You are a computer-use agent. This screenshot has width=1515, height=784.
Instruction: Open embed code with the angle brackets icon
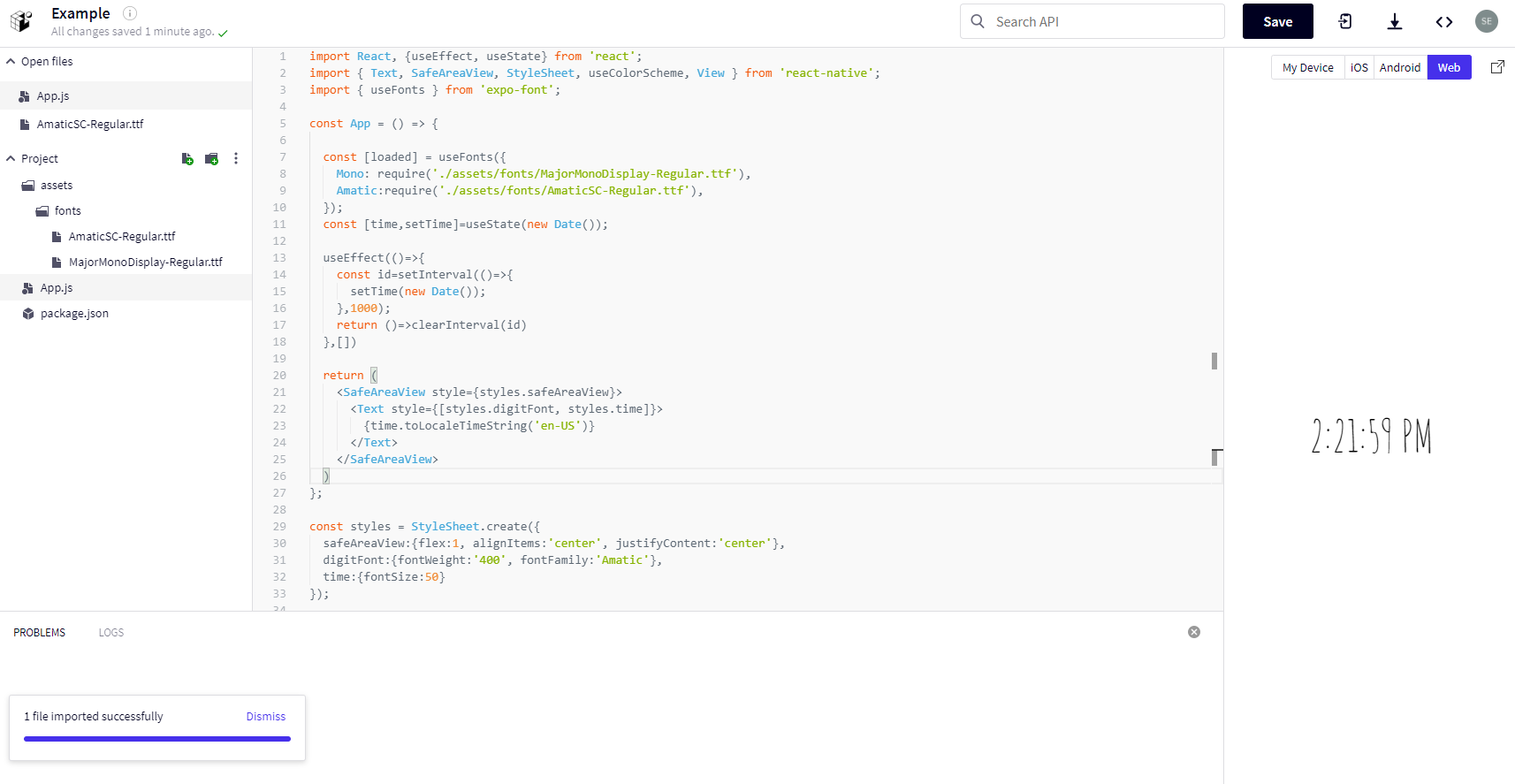(1444, 21)
